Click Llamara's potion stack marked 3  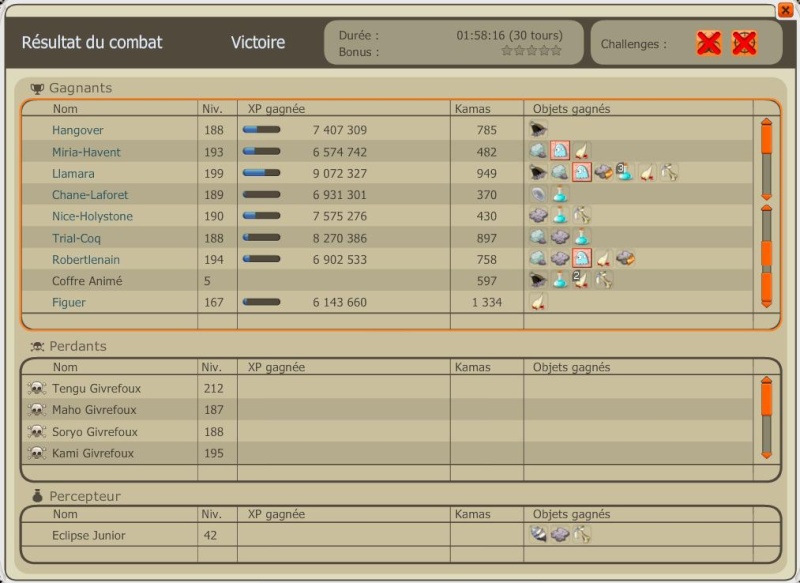625,173
